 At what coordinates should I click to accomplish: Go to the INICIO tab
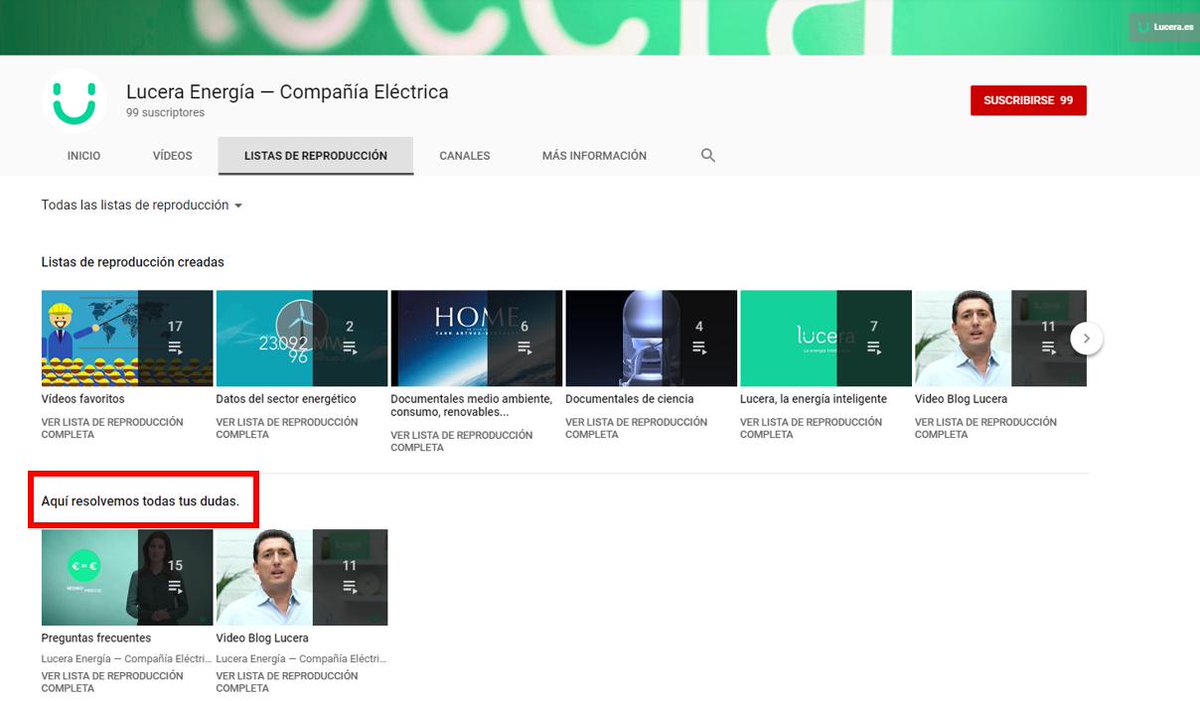pos(84,156)
